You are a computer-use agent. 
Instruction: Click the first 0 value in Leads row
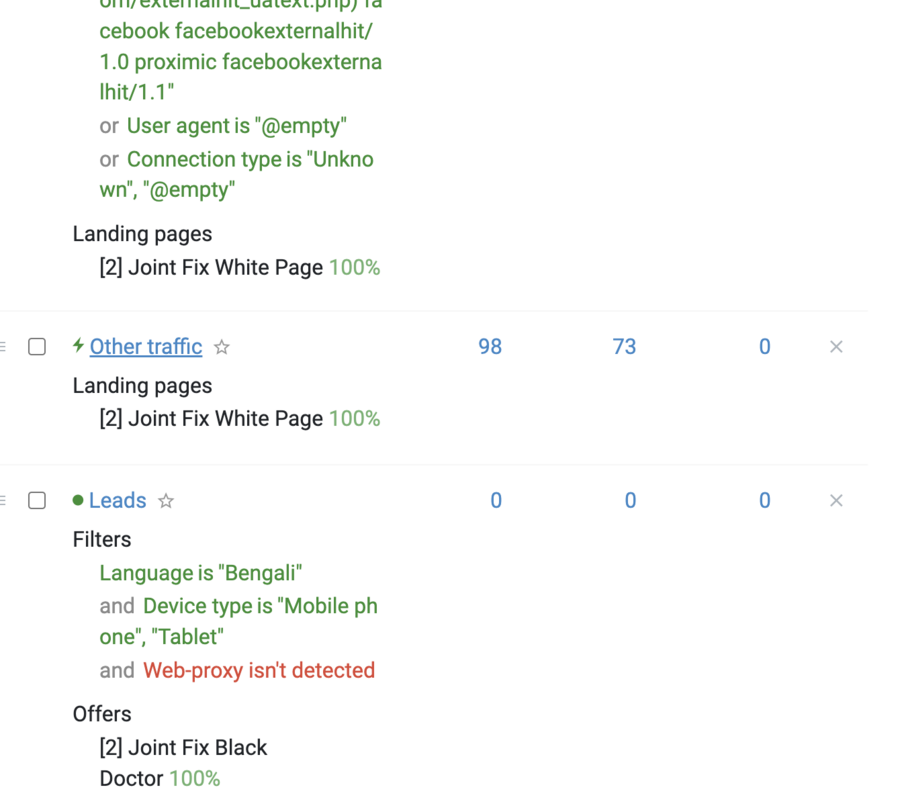[496, 501]
